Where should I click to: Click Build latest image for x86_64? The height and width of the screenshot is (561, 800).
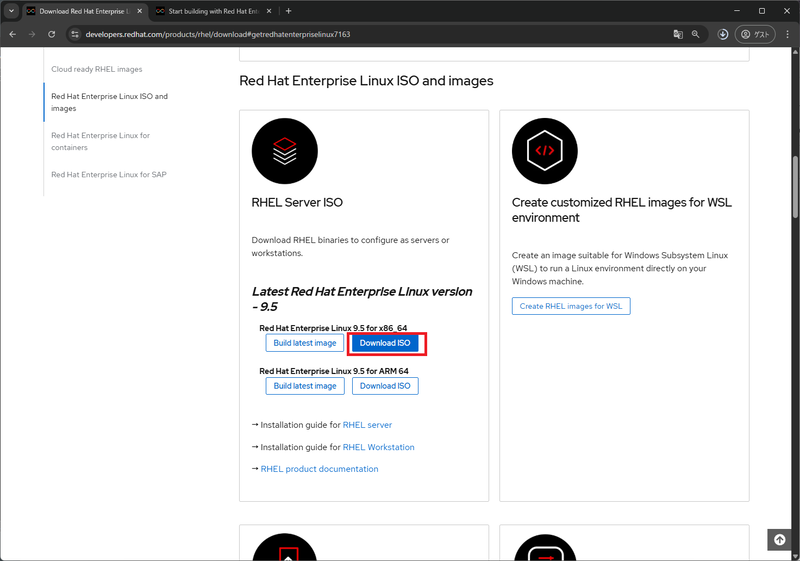(x=305, y=343)
